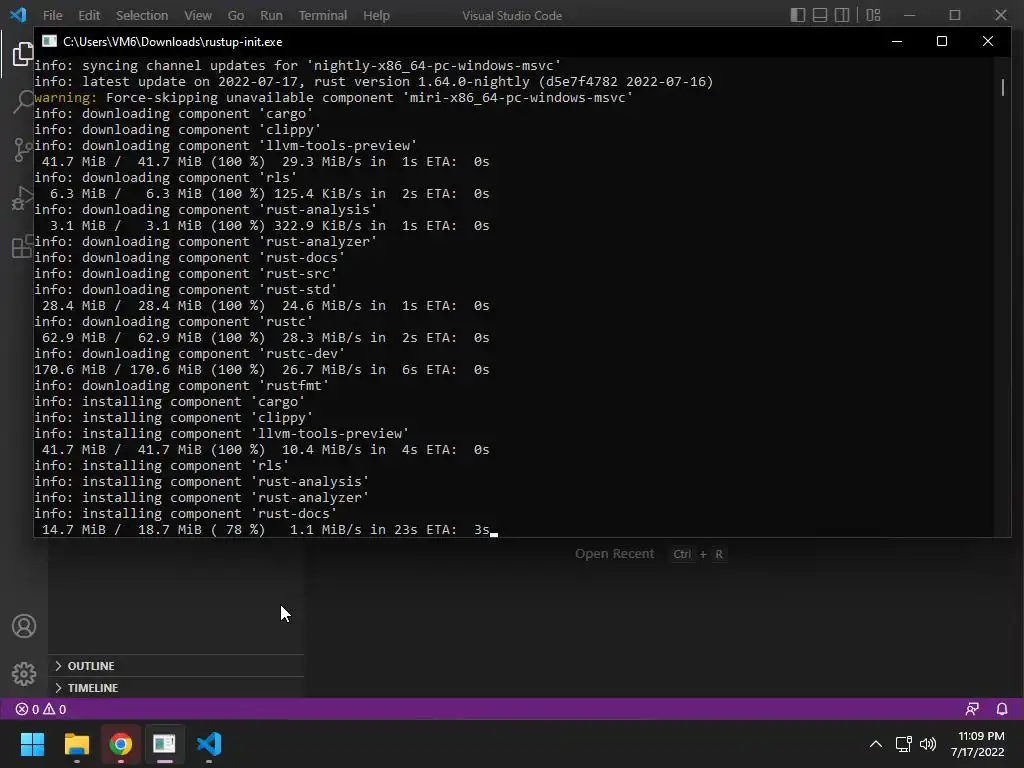Viewport: 1024px width, 768px height.
Task: Open Google Chrome from taskbar
Action: click(120, 744)
